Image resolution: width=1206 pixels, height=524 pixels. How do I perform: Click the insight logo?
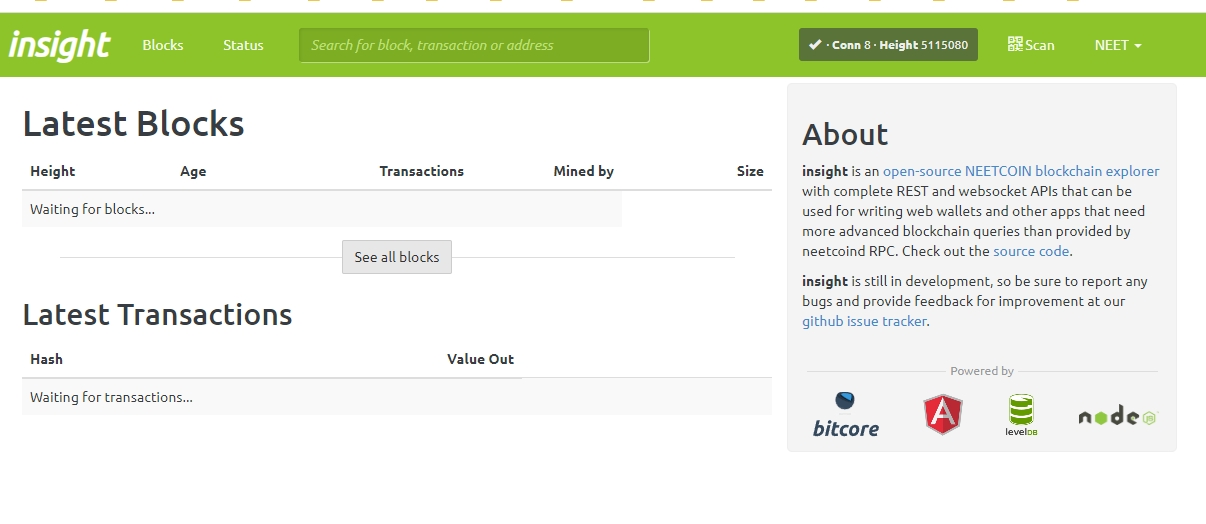60,45
